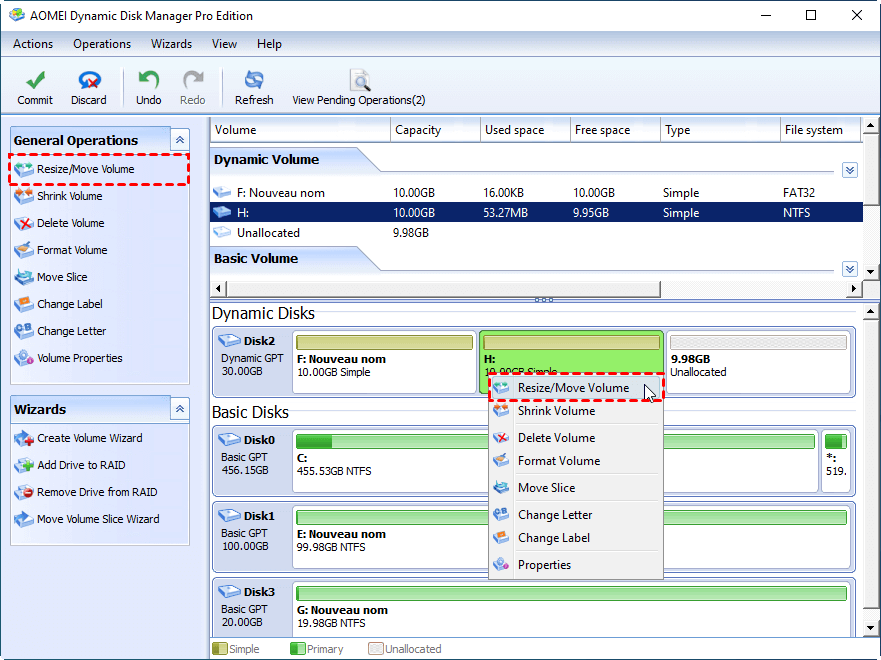Sort by the File system column header

820,130
